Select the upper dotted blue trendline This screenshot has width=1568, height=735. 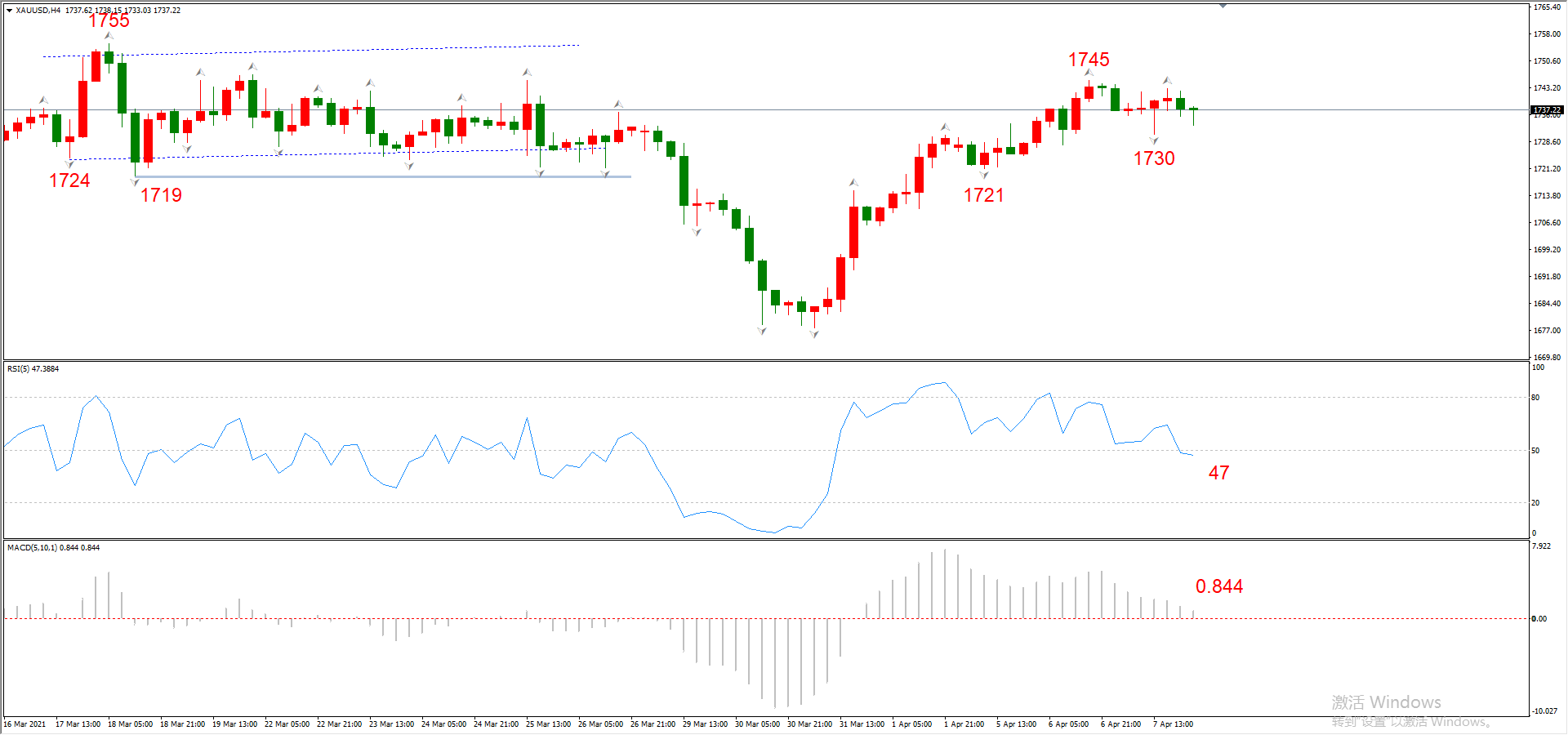(x=311, y=51)
